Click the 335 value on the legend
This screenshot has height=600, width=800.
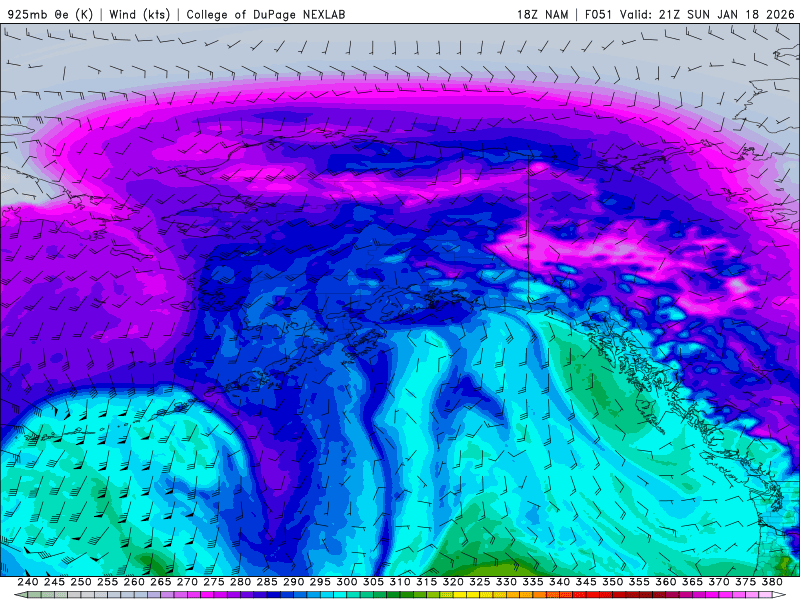click(533, 582)
